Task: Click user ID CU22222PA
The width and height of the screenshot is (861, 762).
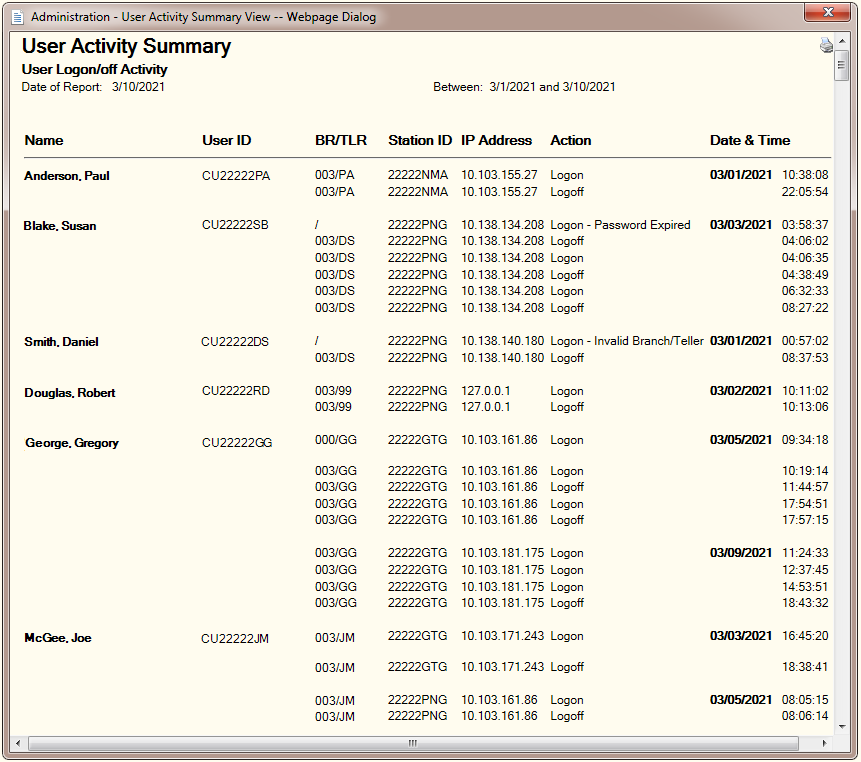Action: point(236,176)
